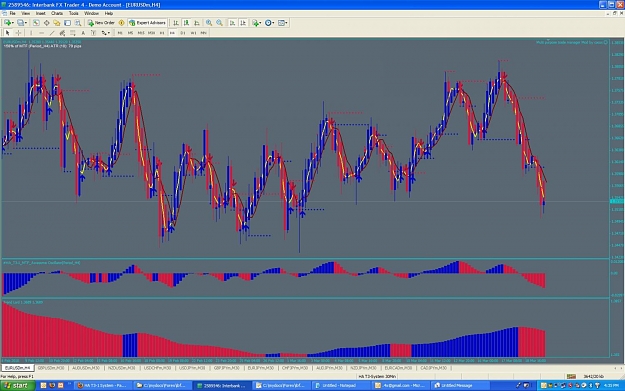Select the Fibonacci retracement tool
Viewport: 625px width, 391px height.
(x=73, y=33)
